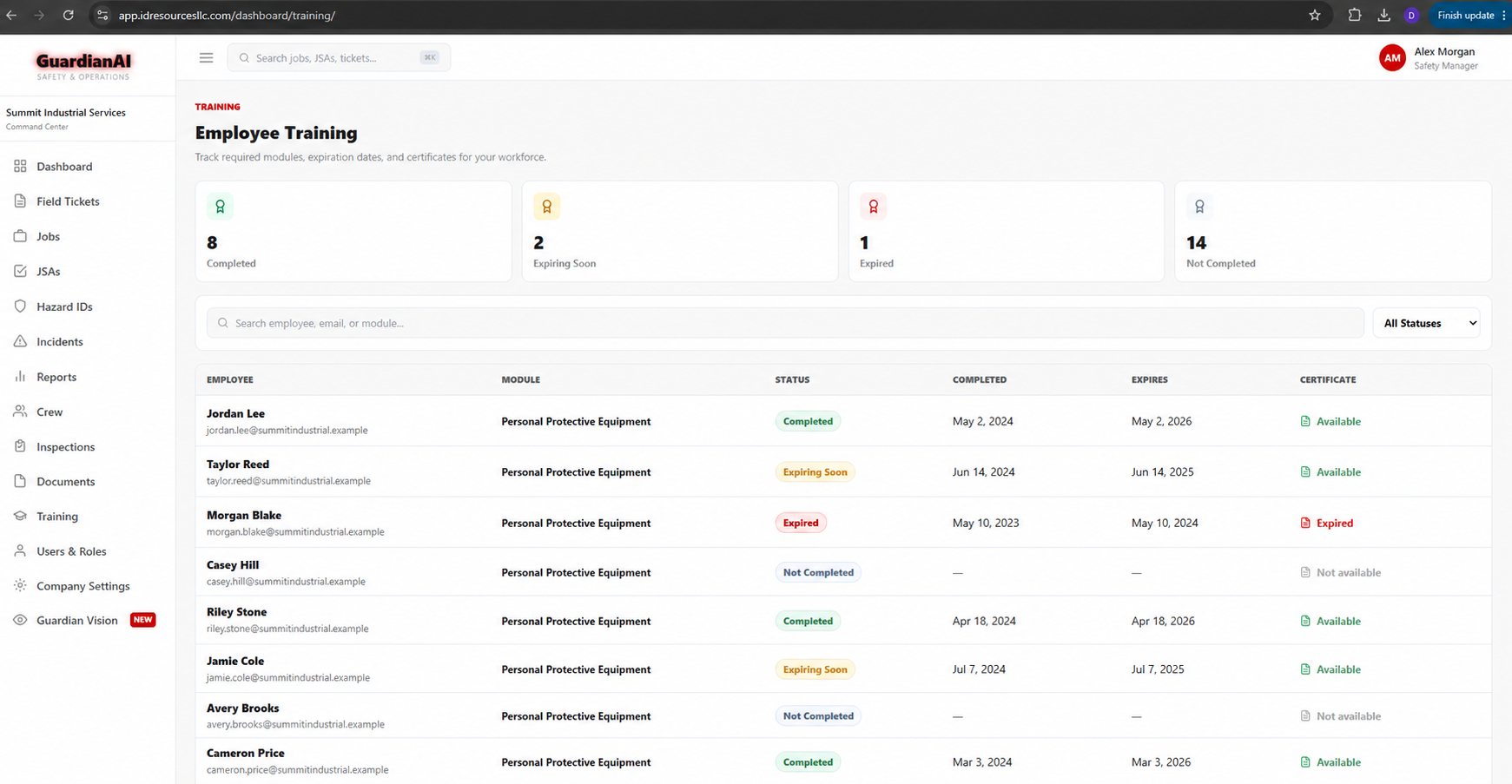Click the Company Settings gear icon
This screenshot has height=784, width=1512.
pyautogui.click(x=20, y=586)
